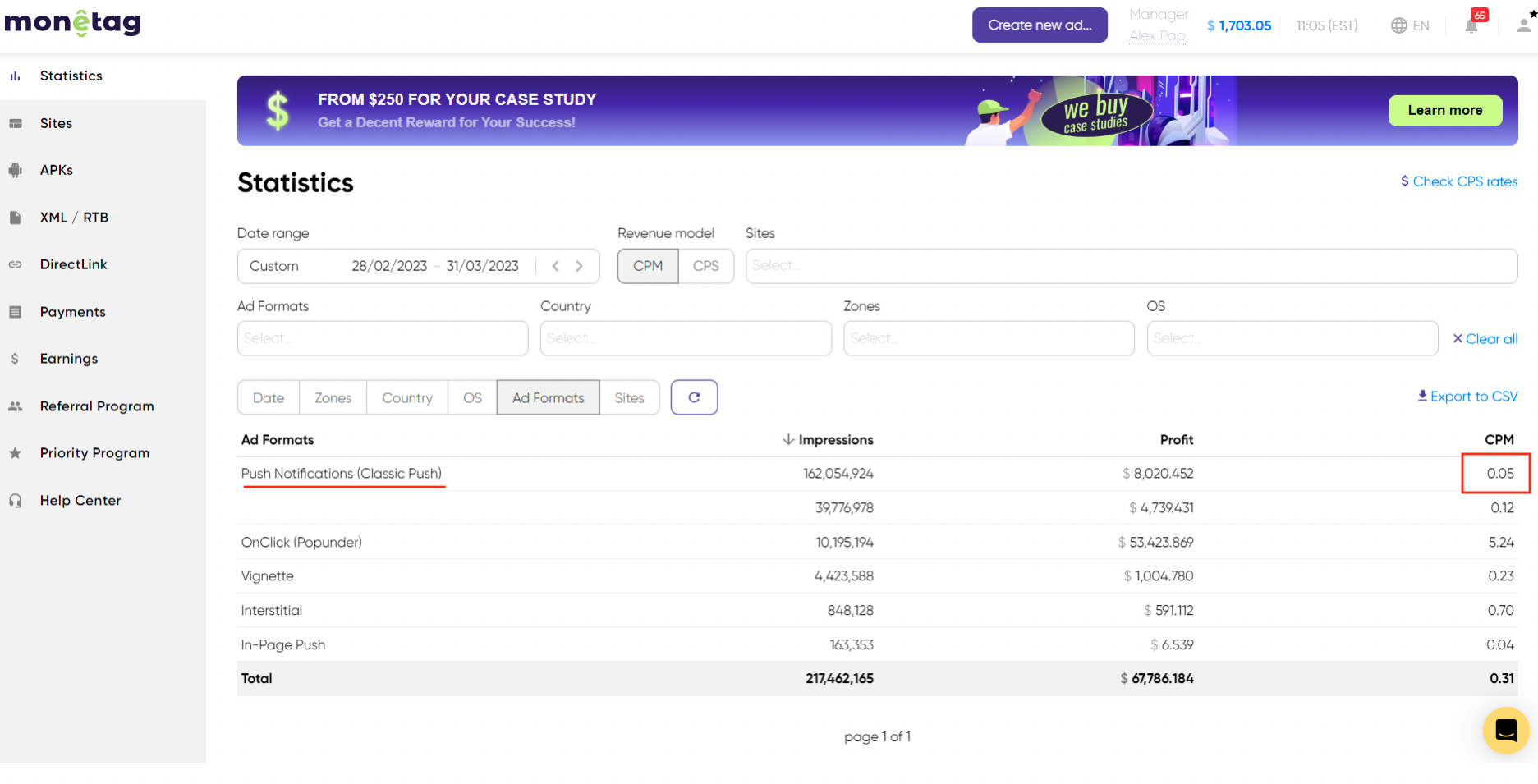Click the Learn more banner button

pos(1444,110)
